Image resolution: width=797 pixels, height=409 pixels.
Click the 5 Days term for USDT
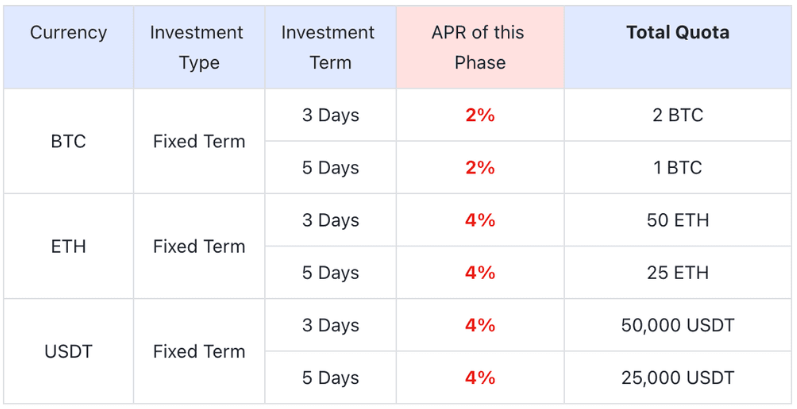[x=330, y=378]
